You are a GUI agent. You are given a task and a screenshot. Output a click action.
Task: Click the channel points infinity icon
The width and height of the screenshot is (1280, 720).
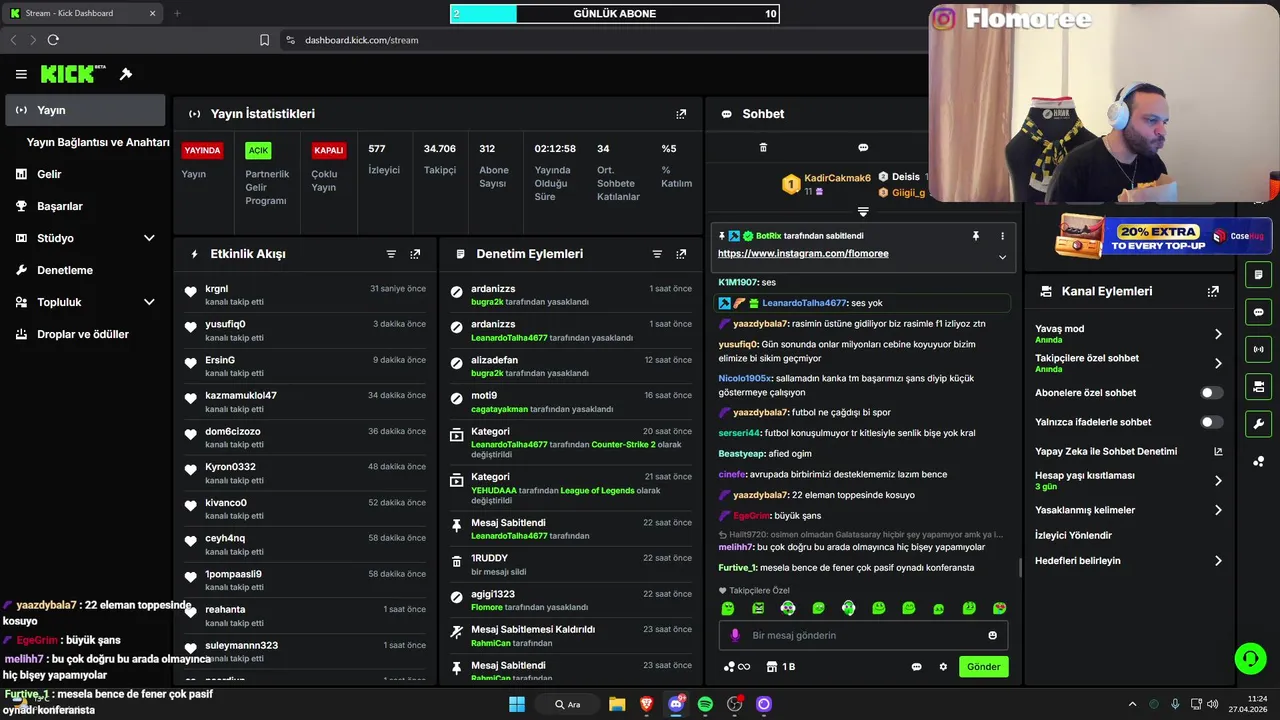[737, 667]
